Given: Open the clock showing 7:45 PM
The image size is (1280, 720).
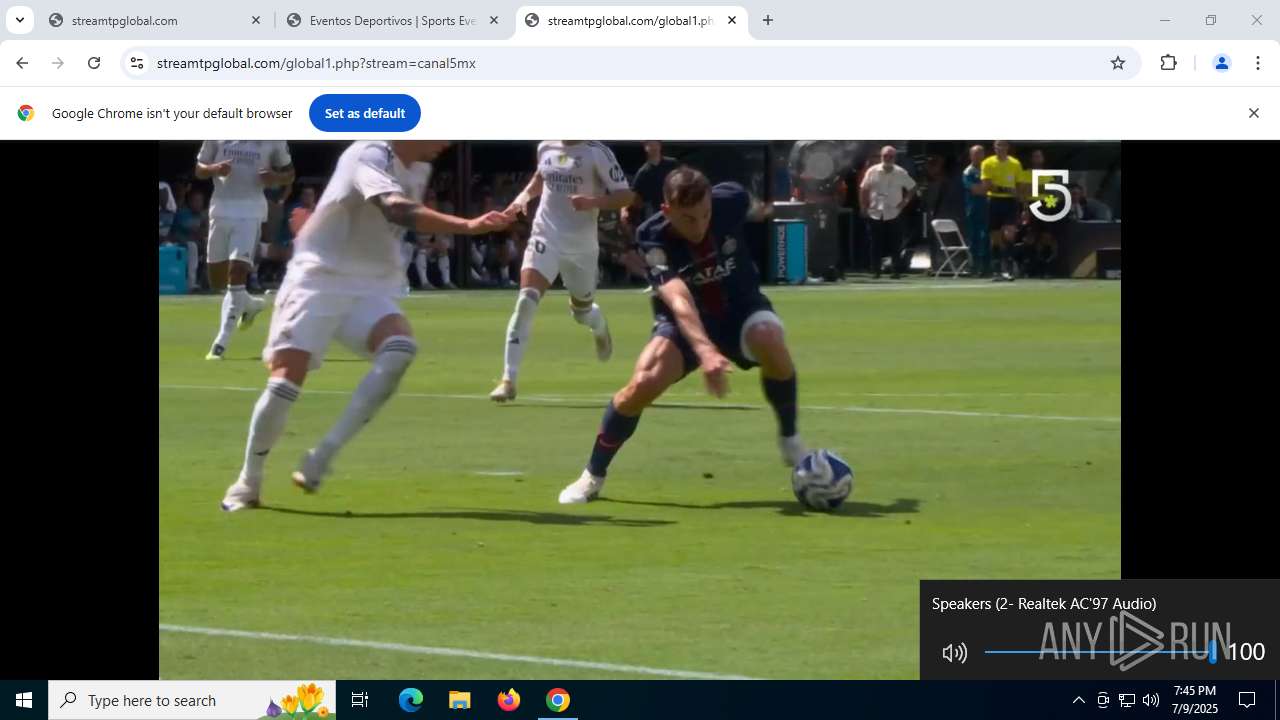Looking at the screenshot, I should click(x=1195, y=700).
